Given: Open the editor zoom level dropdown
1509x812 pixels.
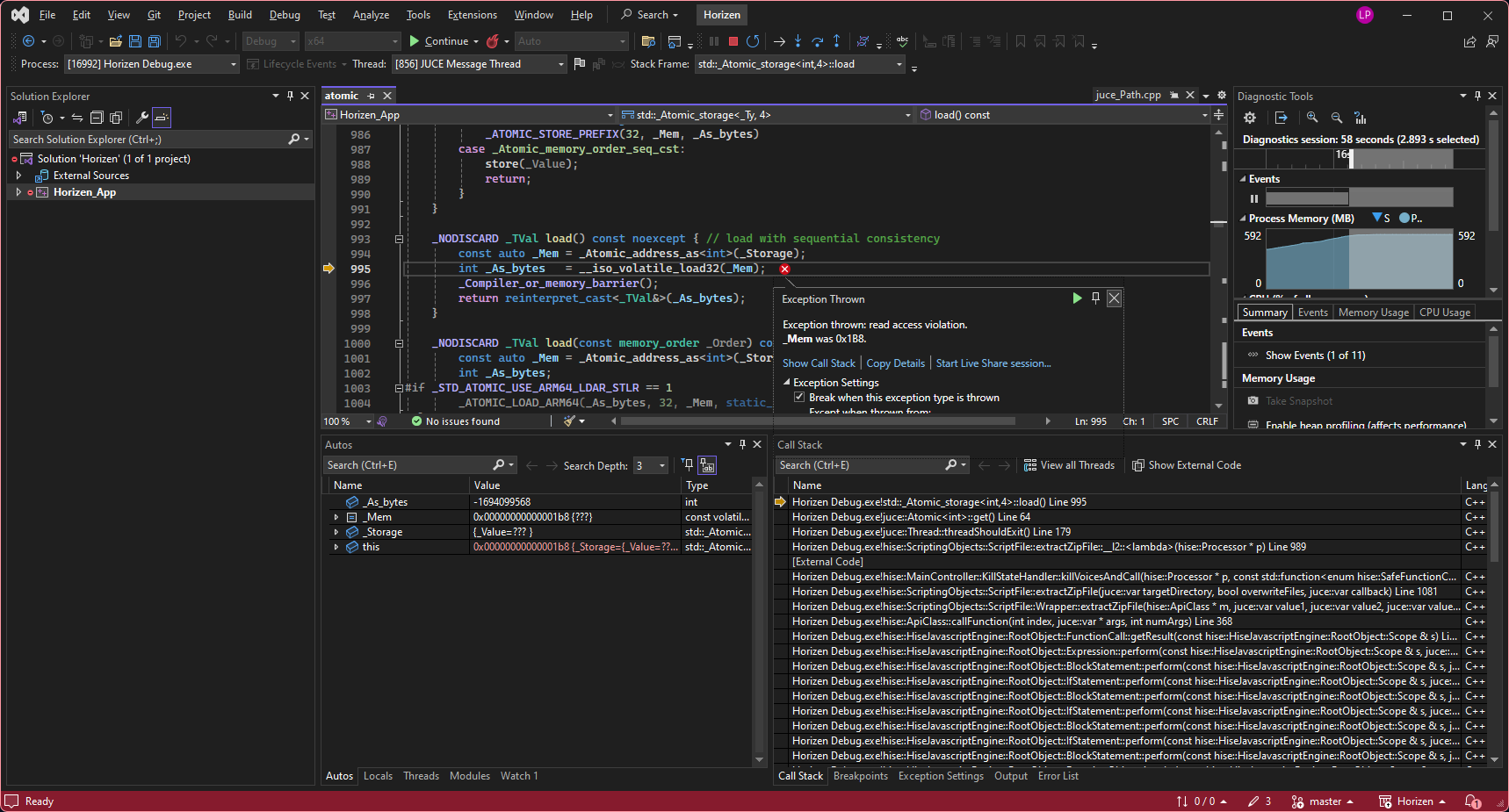Looking at the screenshot, I should [368, 422].
